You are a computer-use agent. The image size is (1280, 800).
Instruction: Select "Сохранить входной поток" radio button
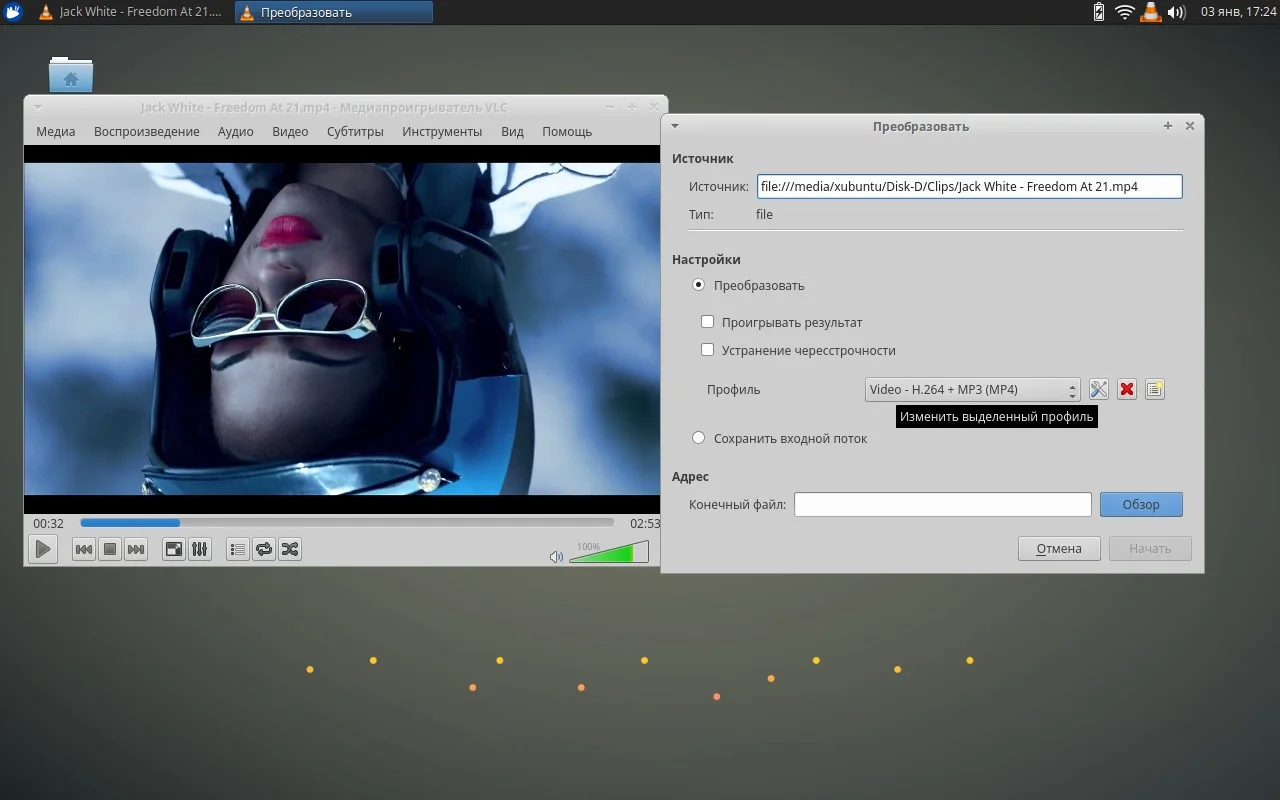tap(699, 438)
